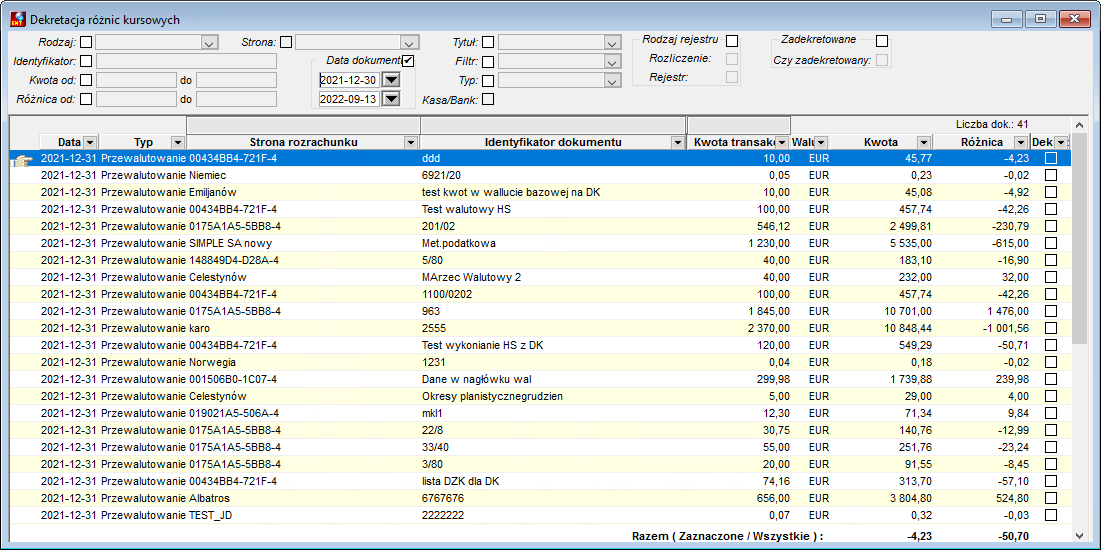
Task: Open the Dek column filter arrow
Action: coord(1060,143)
